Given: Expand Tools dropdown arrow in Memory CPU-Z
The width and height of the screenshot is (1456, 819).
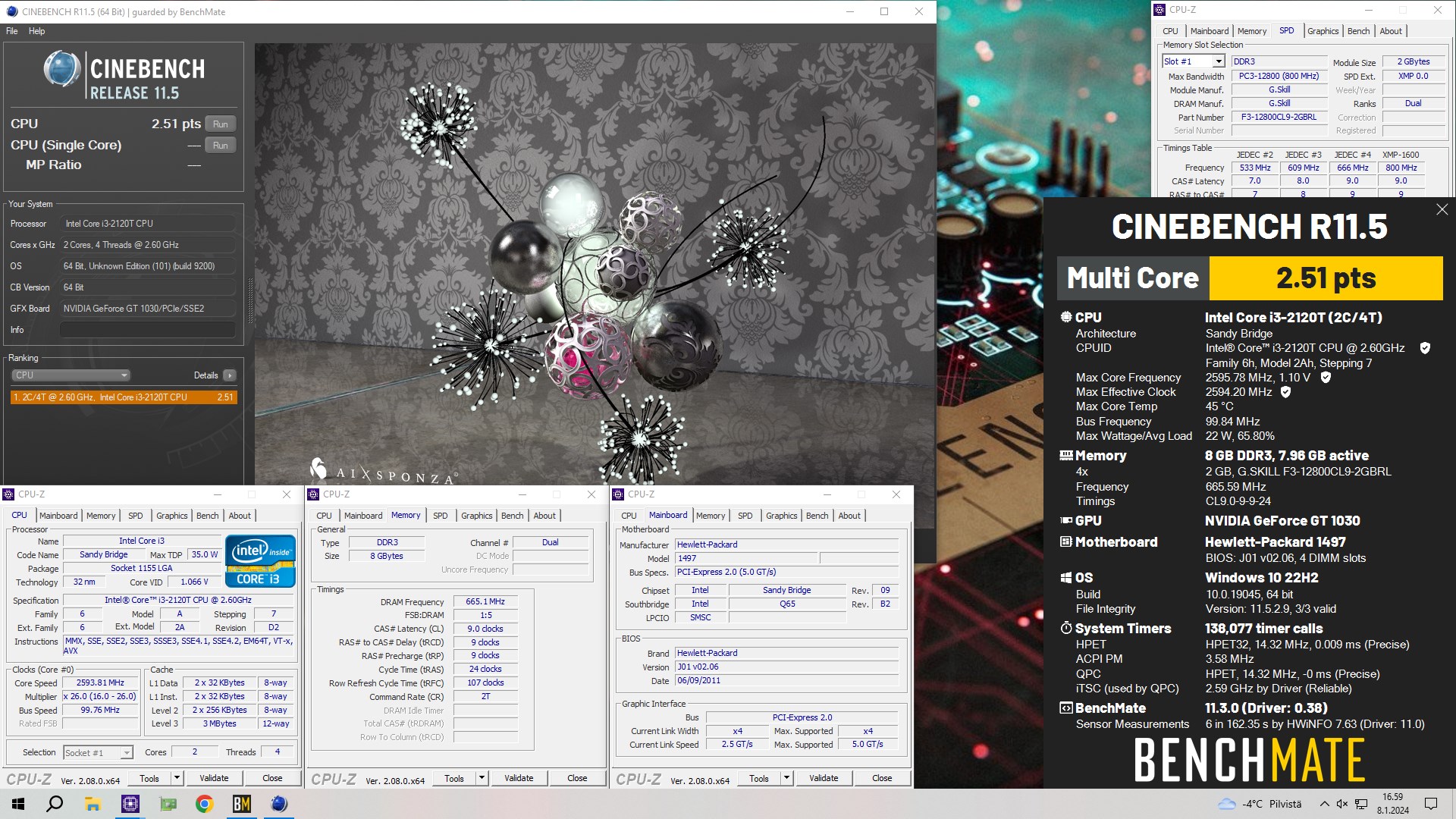Looking at the screenshot, I should point(482,778).
